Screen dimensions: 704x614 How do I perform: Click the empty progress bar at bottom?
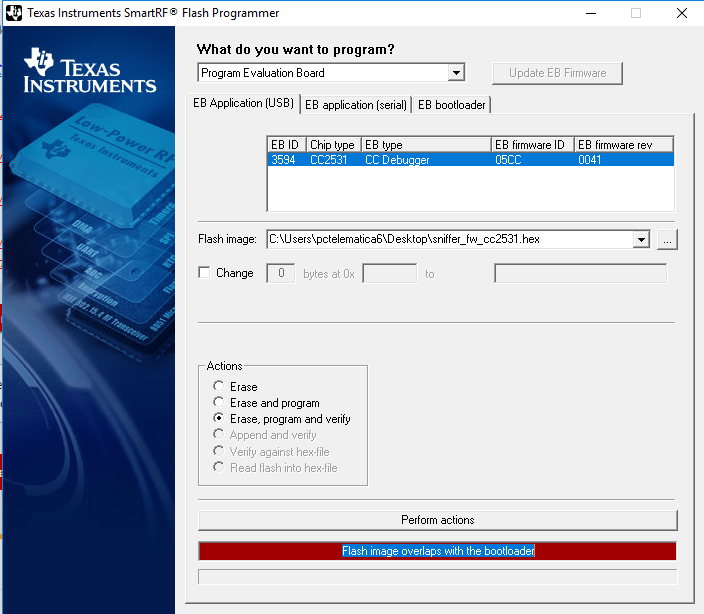[x=438, y=577]
